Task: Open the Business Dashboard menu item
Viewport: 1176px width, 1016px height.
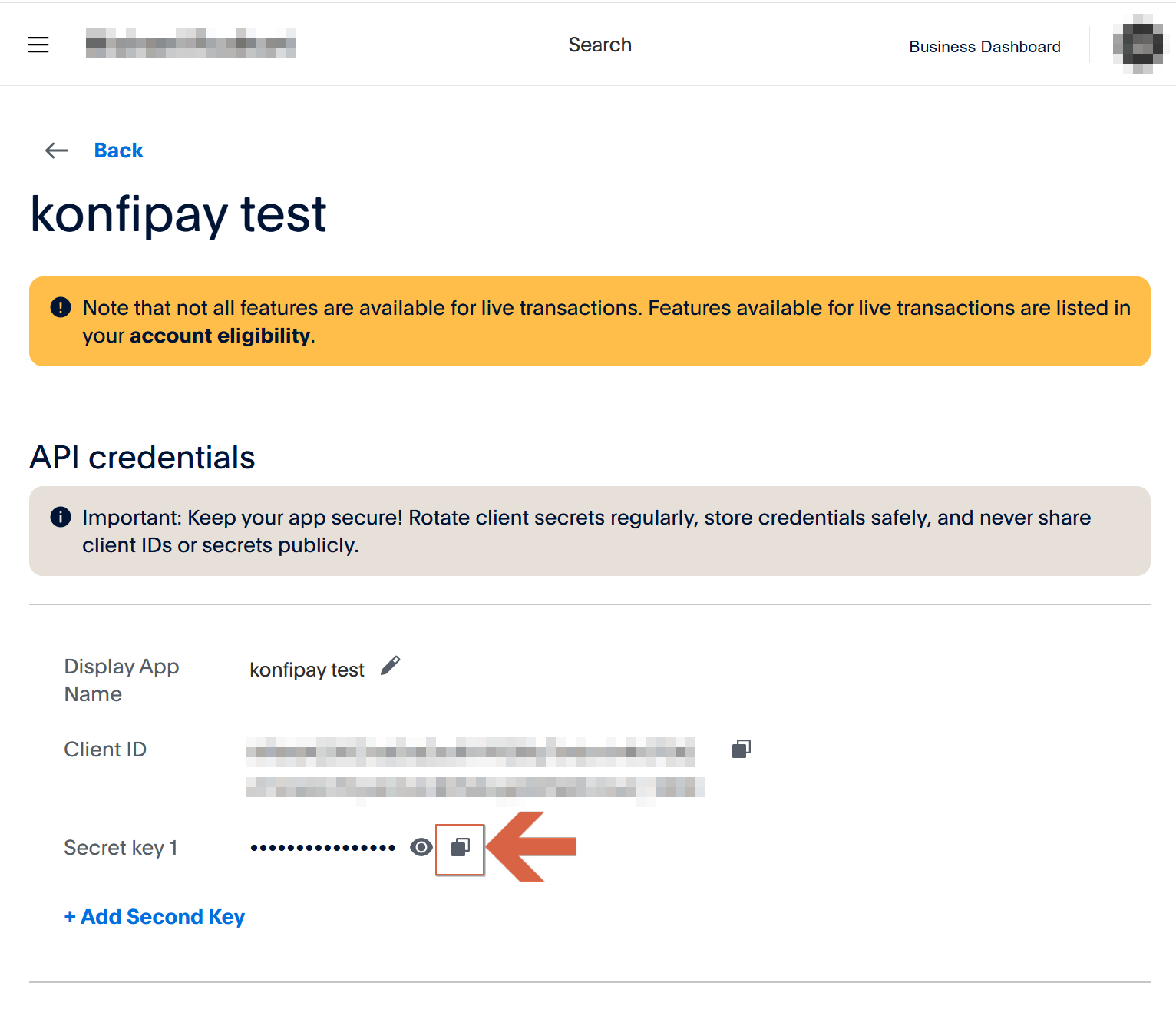Action: pyautogui.click(x=984, y=47)
